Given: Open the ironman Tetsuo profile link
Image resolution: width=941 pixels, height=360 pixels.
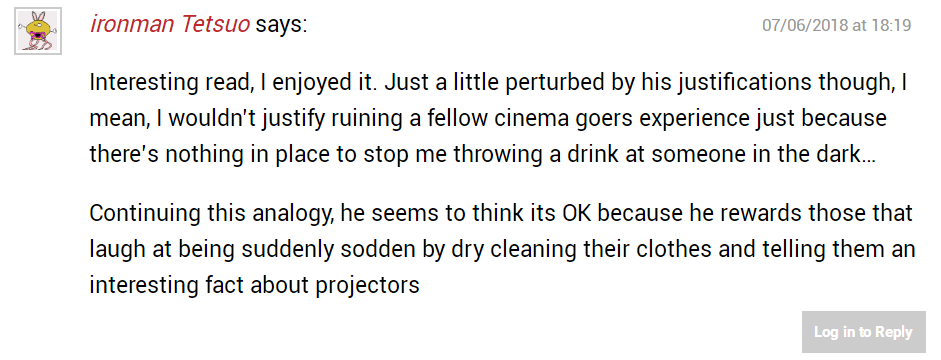Looking at the screenshot, I should [x=170, y=26].
